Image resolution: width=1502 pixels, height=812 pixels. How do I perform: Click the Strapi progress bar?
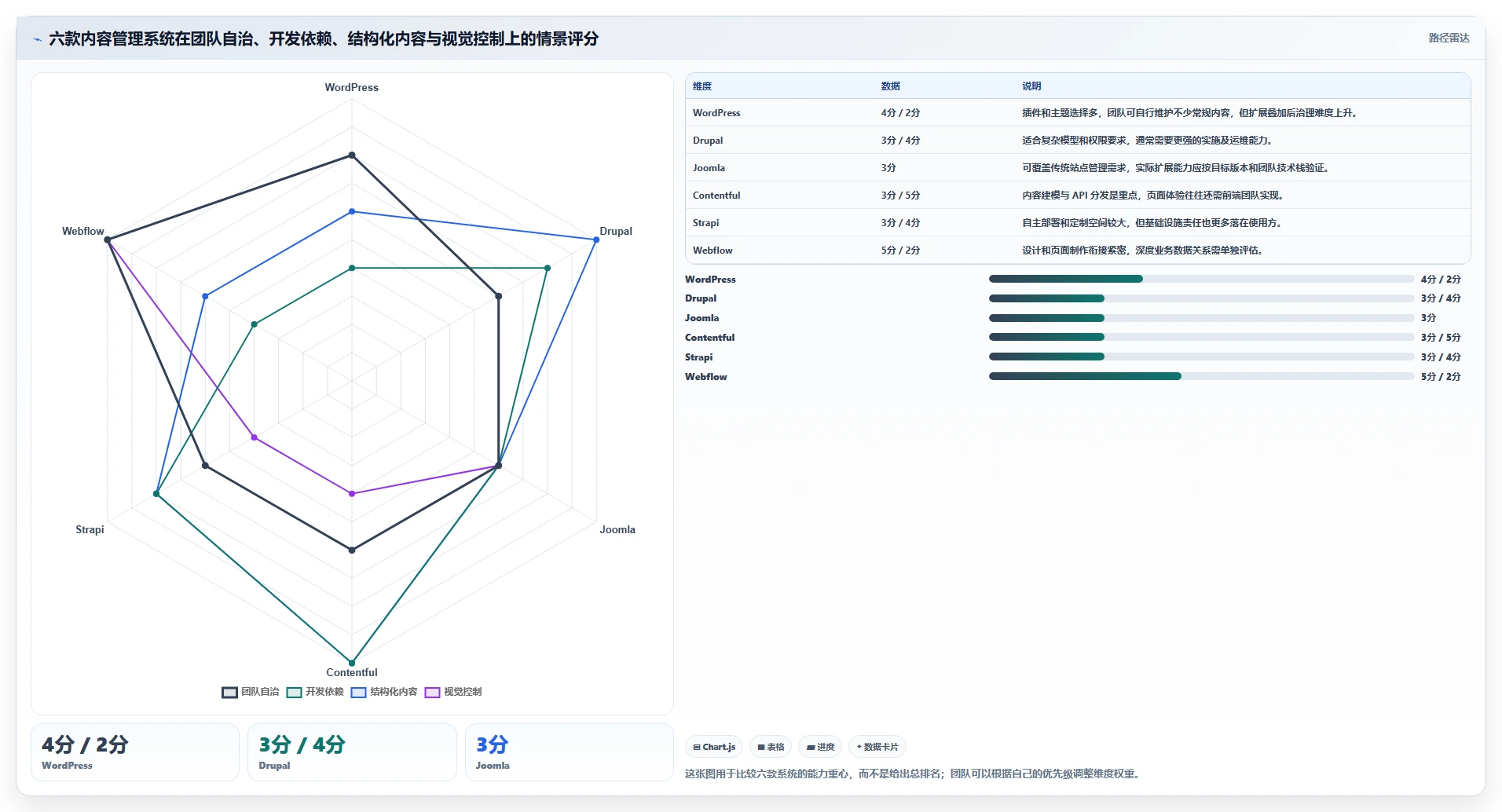tap(1201, 357)
